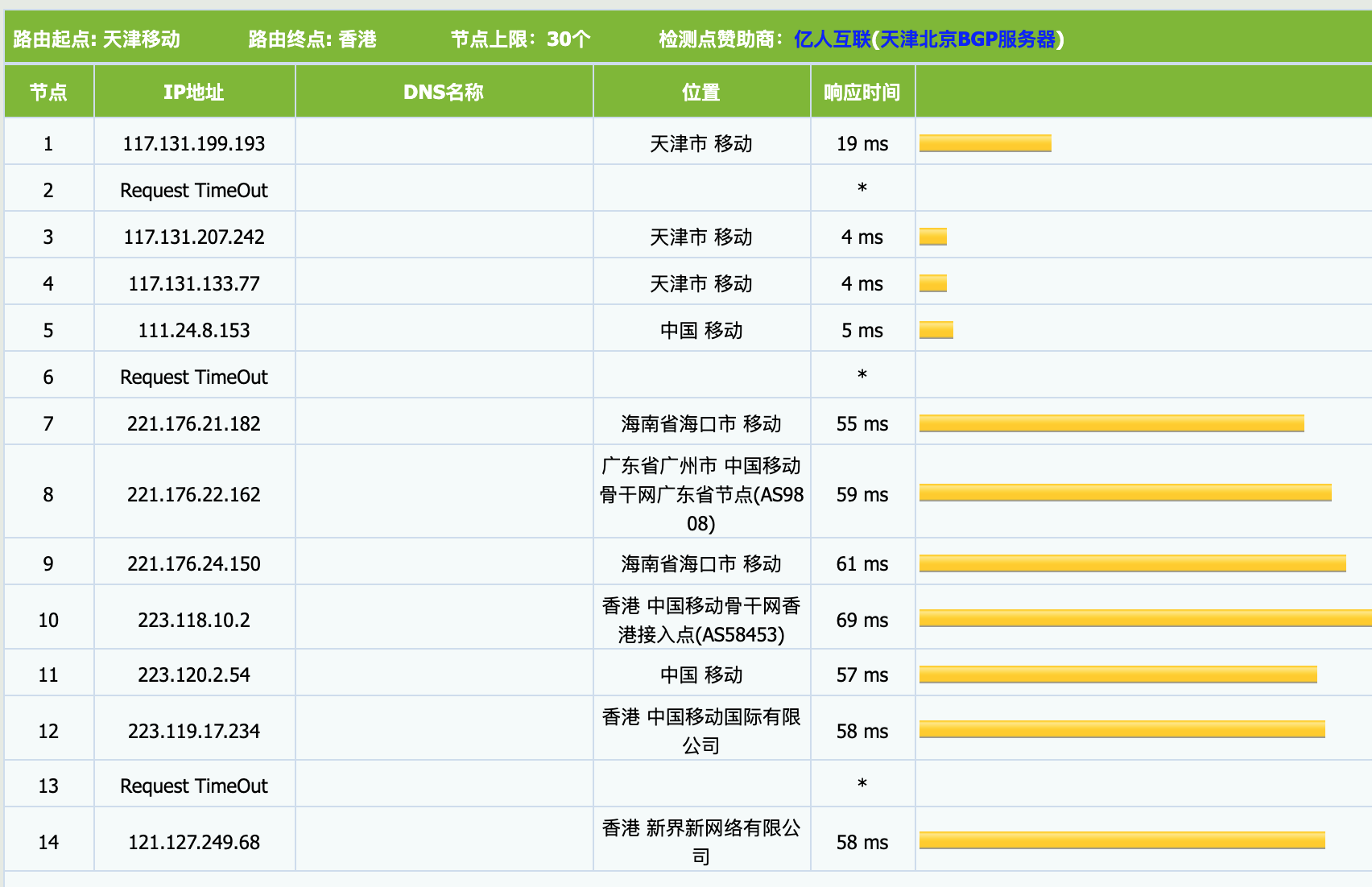Click the 香港 中国移动国际有限公司 location cell
1372x887 pixels.
coord(700,728)
